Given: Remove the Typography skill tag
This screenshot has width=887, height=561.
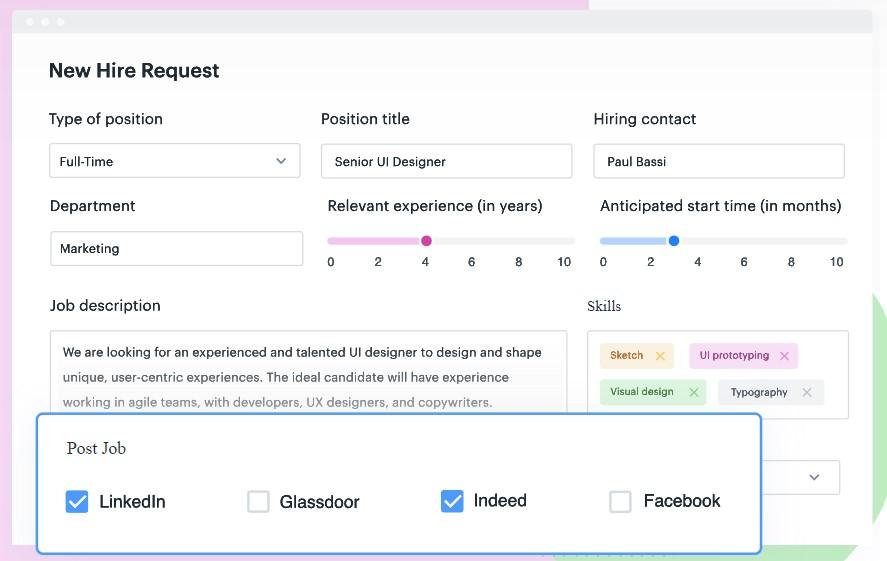Looking at the screenshot, I should (x=807, y=392).
